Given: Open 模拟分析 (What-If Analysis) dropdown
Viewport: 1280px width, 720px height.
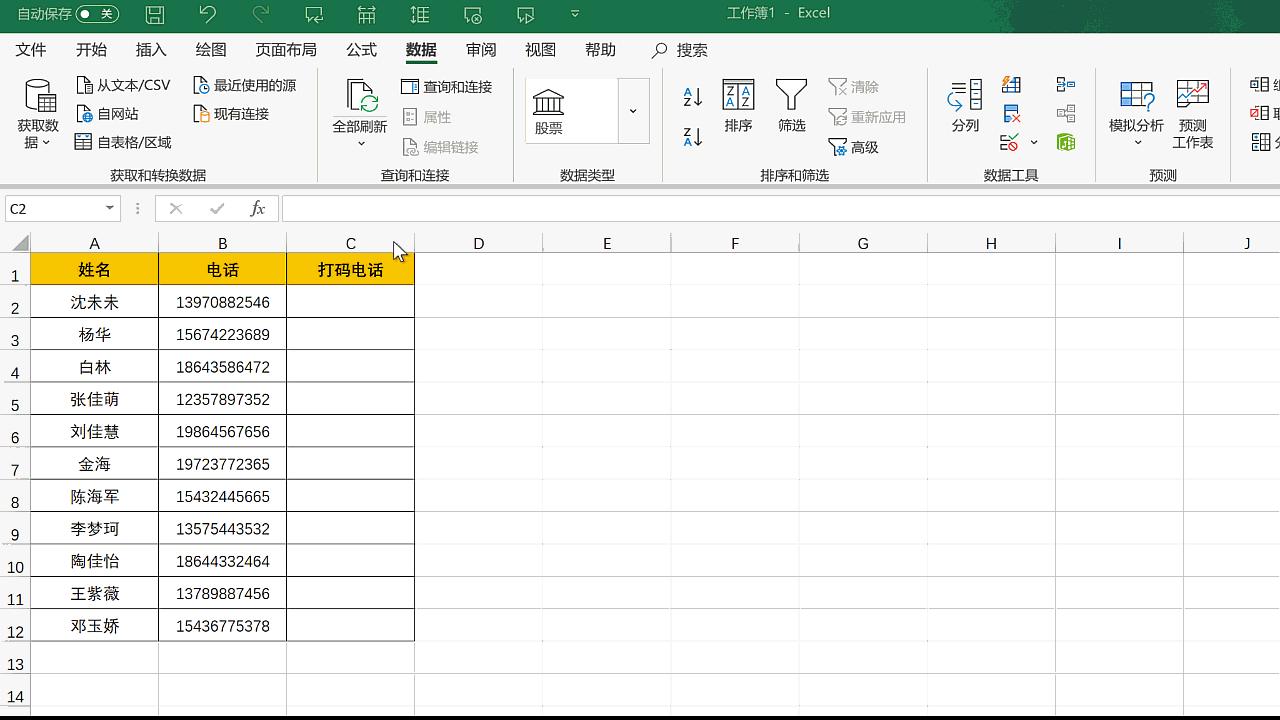Looking at the screenshot, I should pos(1136,114).
